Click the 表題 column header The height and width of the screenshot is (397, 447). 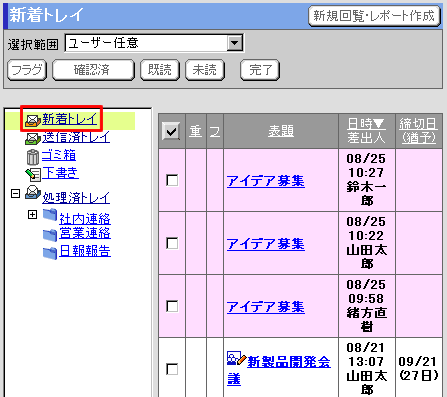pos(281,131)
